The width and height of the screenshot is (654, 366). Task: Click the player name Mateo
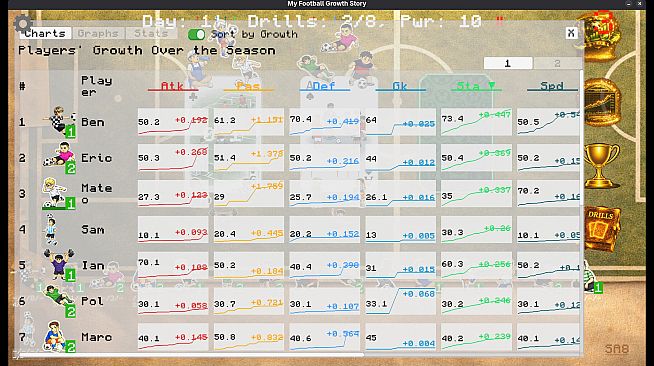click(x=96, y=194)
